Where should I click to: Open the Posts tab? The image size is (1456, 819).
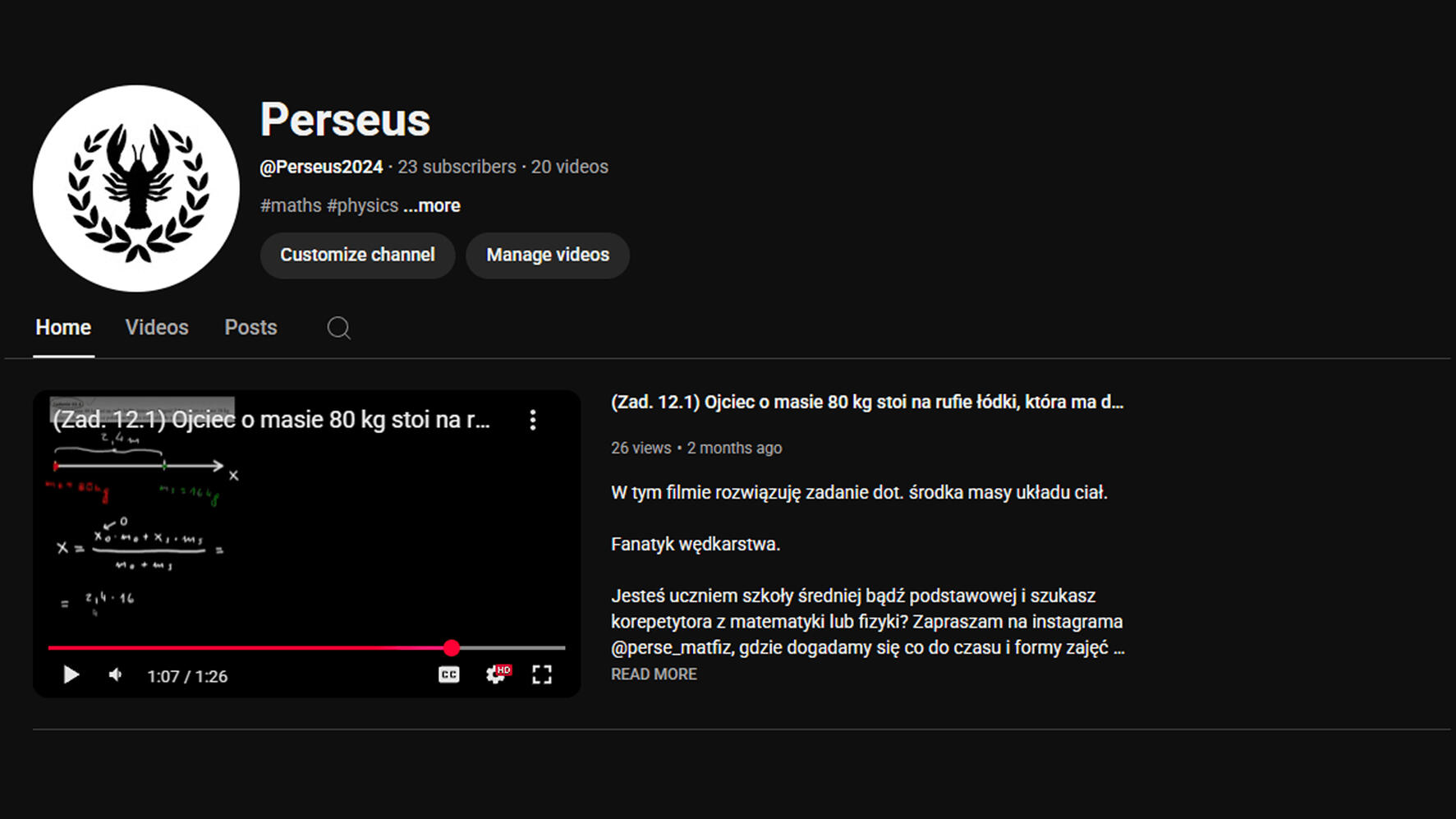[x=250, y=328]
